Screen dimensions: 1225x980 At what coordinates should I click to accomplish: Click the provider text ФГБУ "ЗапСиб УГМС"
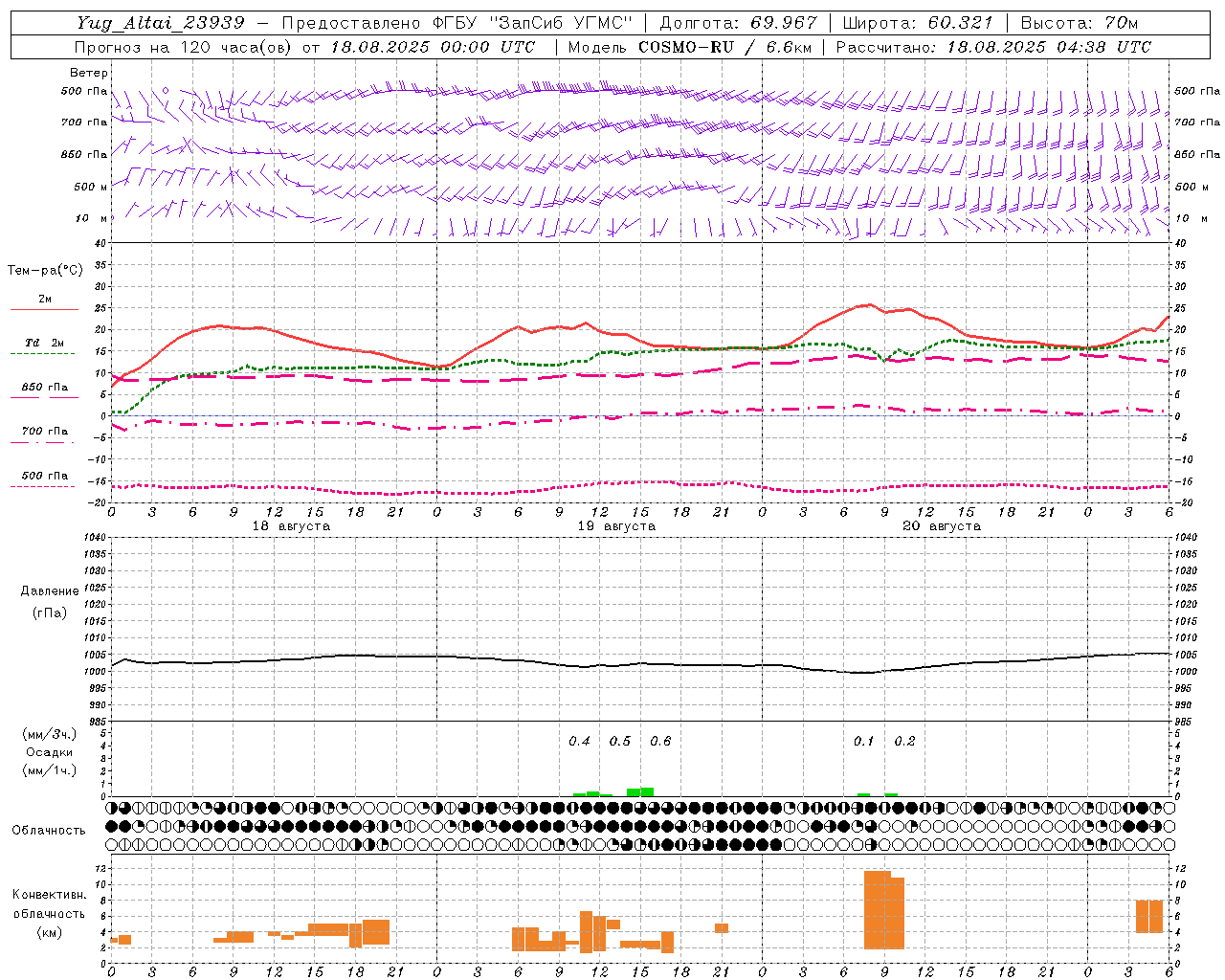click(x=534, y=23)
